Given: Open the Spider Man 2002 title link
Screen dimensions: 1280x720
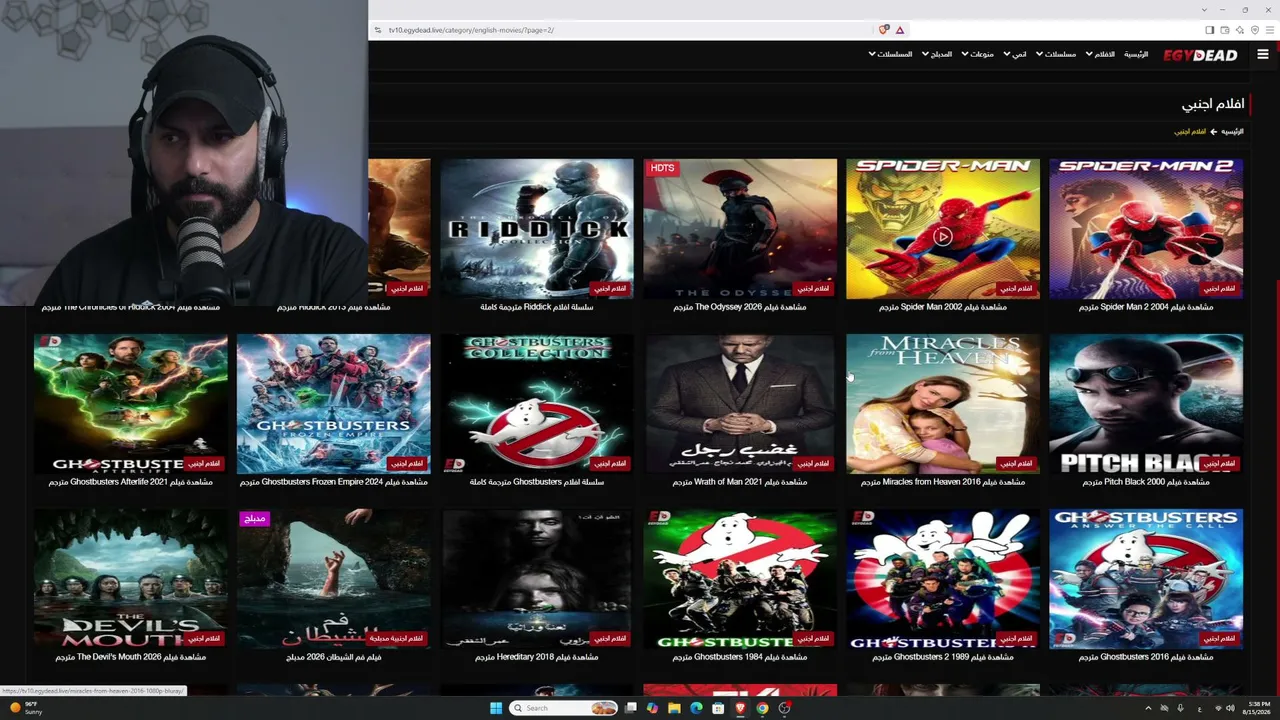Looking at the screenshot, I should point(943,307).
